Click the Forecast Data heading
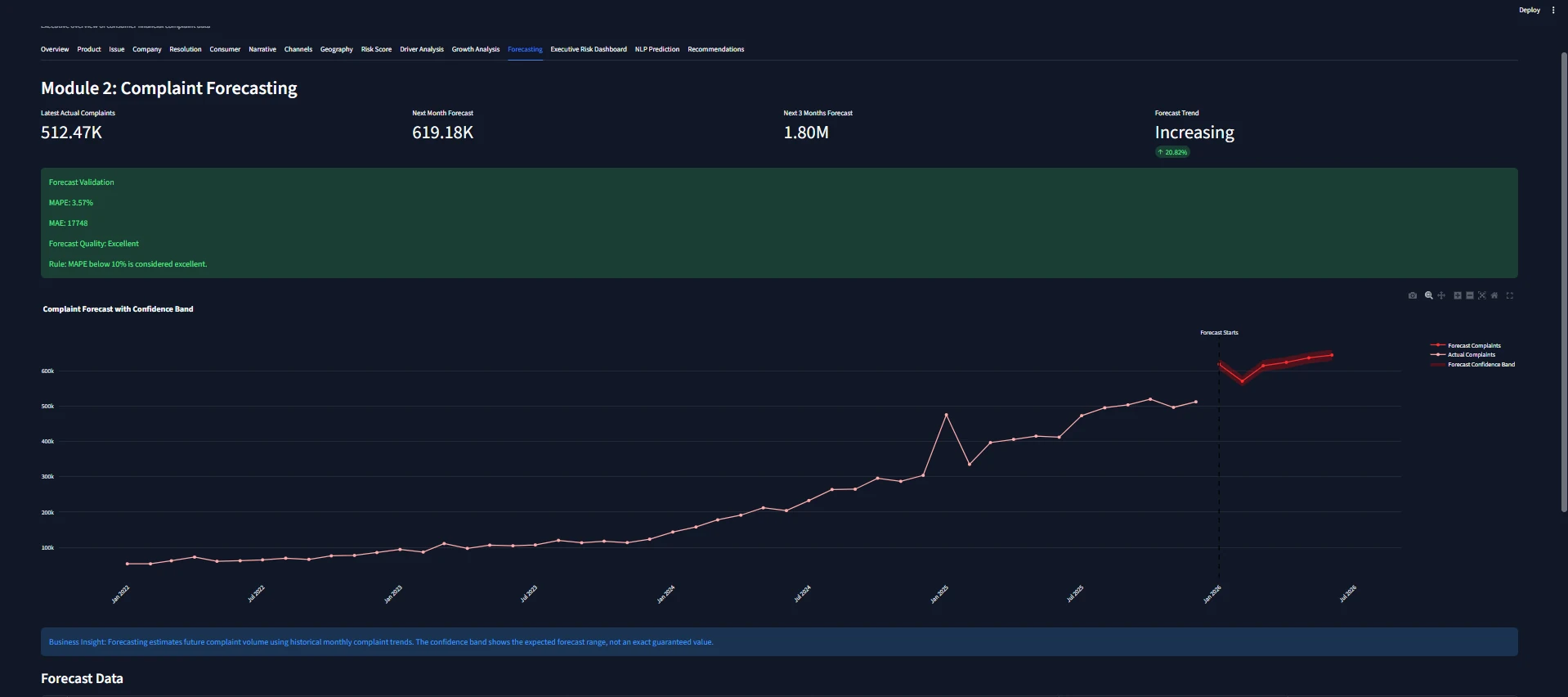 point(82,679)
